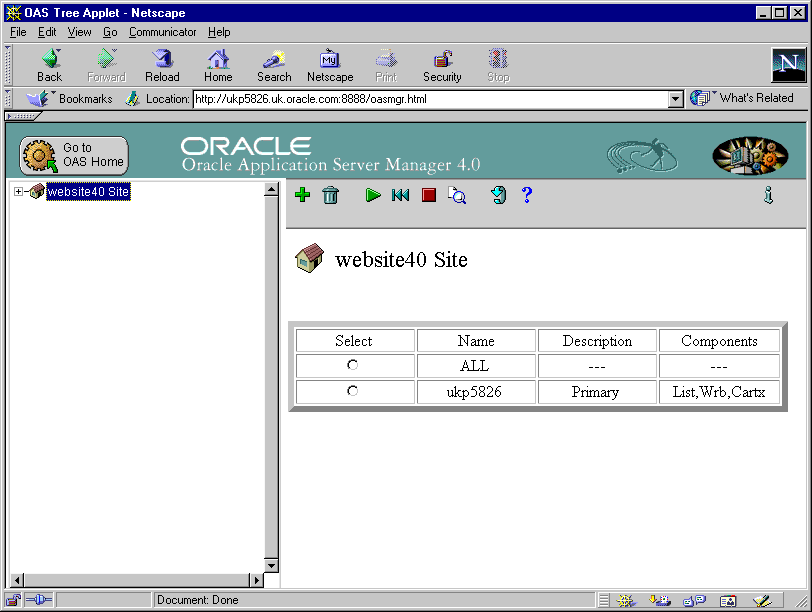
Task: Click the Components column header
Action: tap(719, 341)
